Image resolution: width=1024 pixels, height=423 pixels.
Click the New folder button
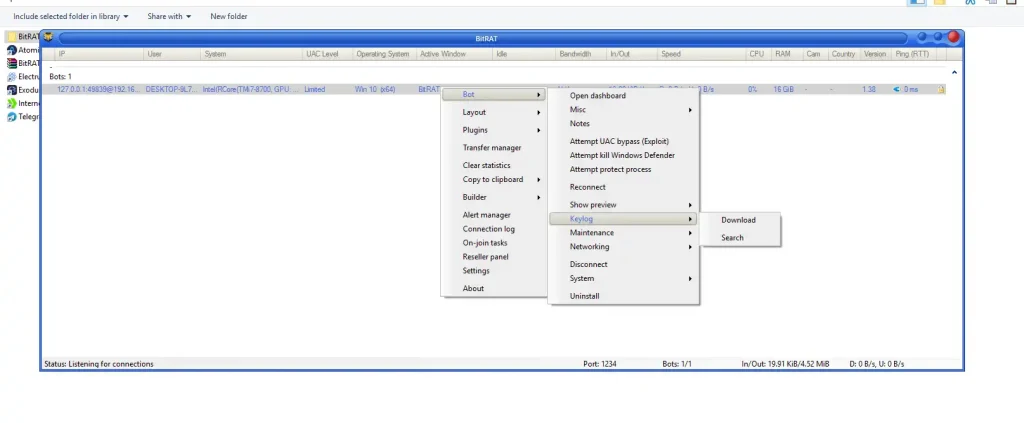229,16
